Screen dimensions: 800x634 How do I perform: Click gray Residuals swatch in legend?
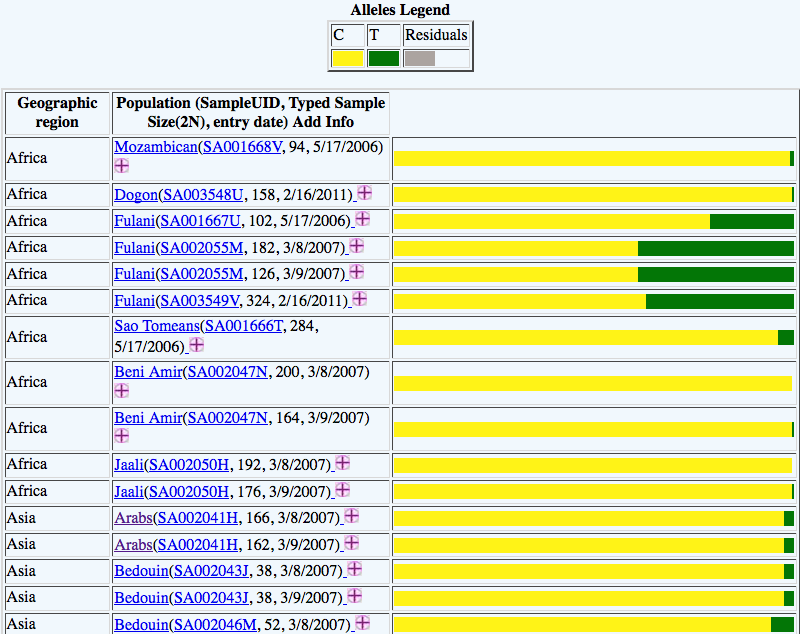[x=419, y=58]
